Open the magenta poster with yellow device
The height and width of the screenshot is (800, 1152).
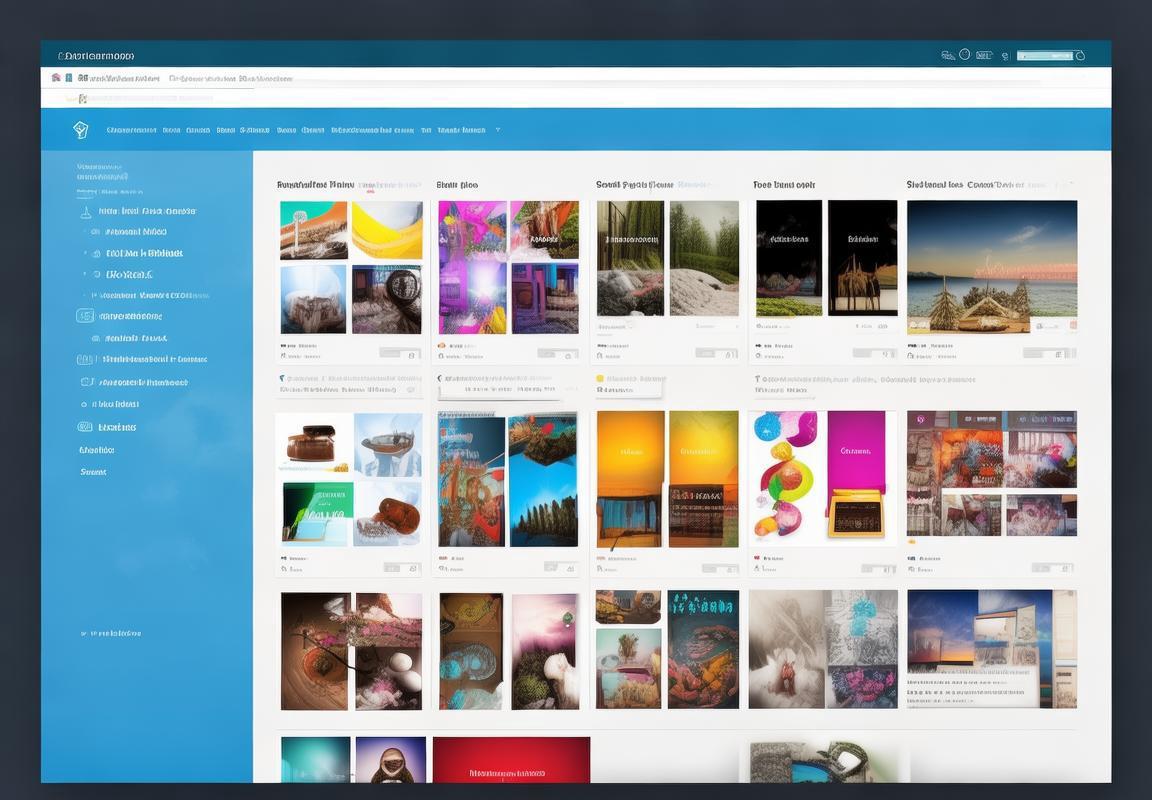click(x=857, y=475)
